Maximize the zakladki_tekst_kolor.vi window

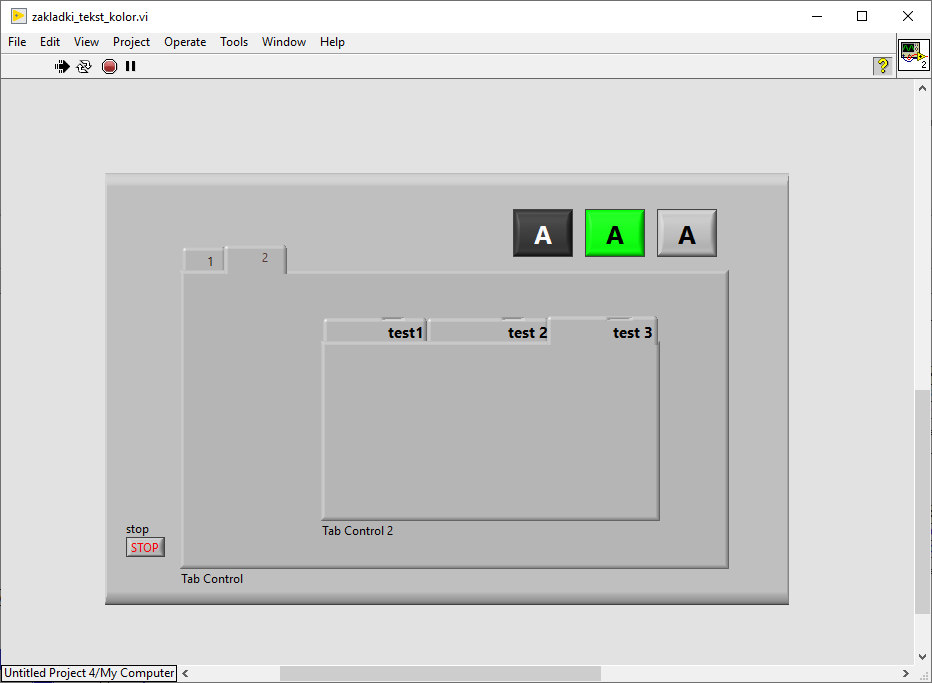coord(862,17)
